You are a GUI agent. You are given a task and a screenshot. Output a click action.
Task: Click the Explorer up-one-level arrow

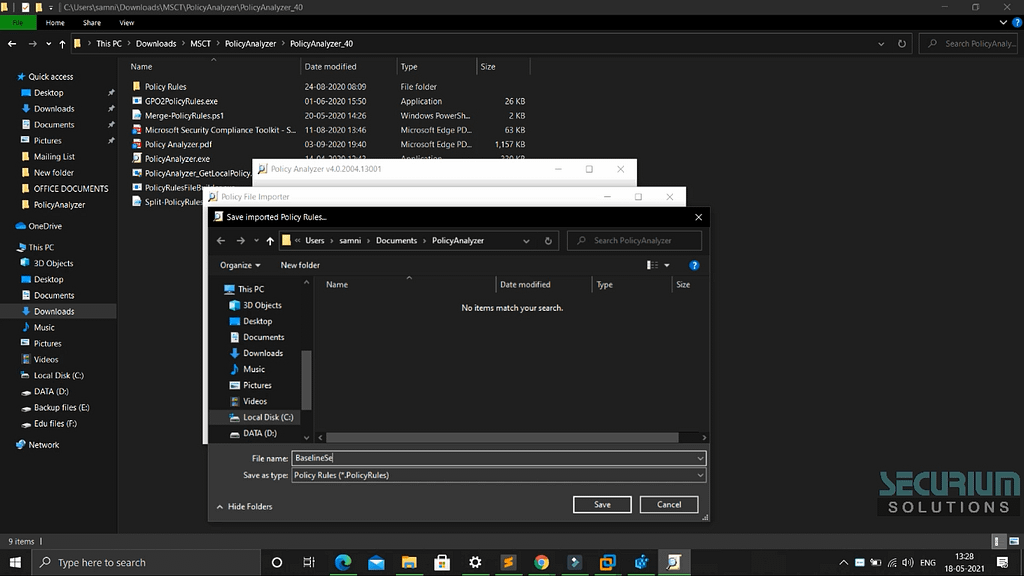tap(62, 44)
